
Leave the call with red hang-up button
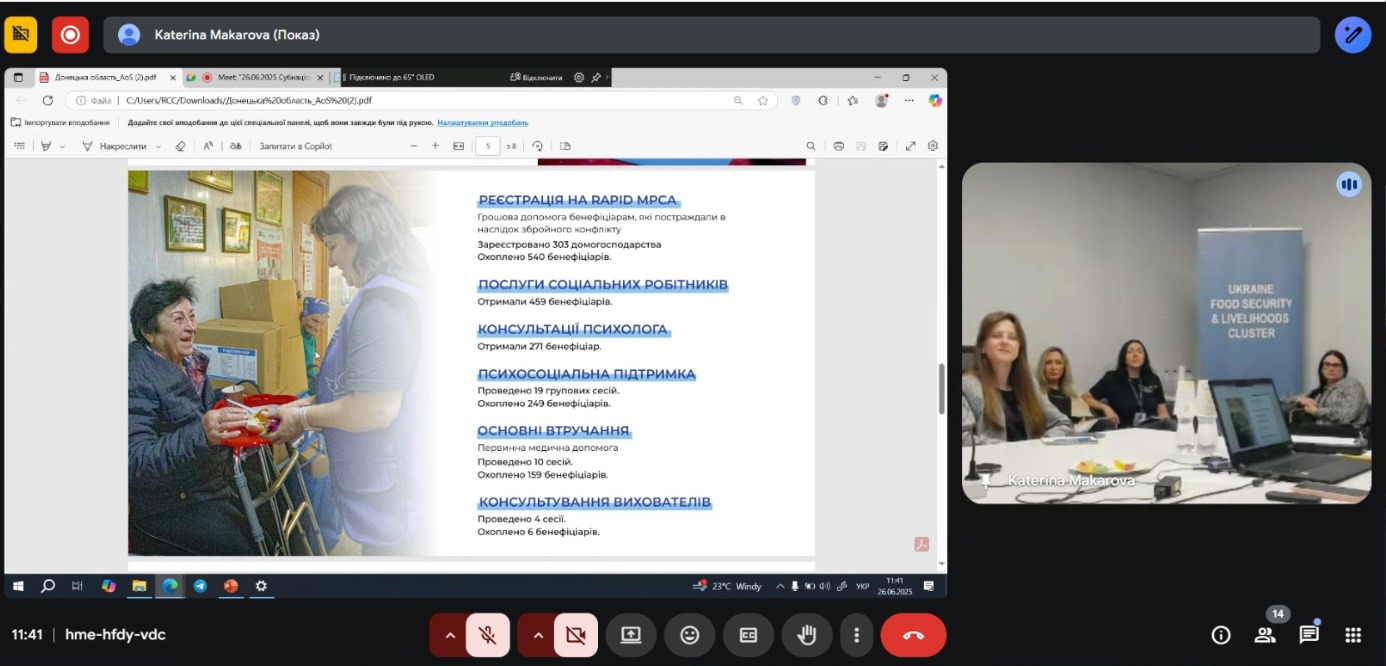click(x=913, y=635)
